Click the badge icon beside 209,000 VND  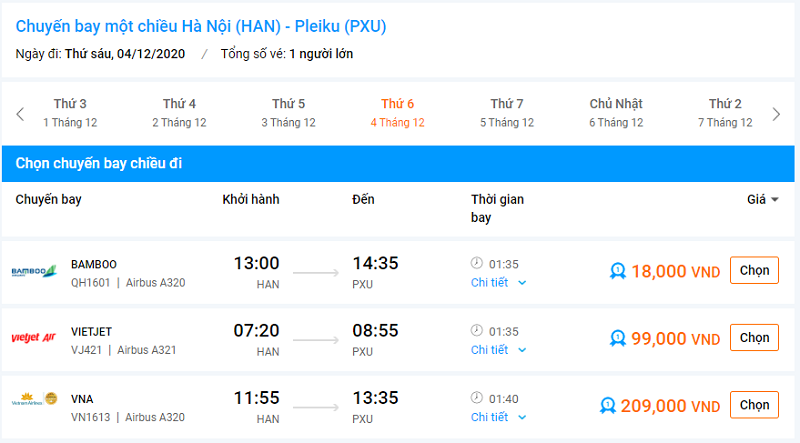pos(607,405)
